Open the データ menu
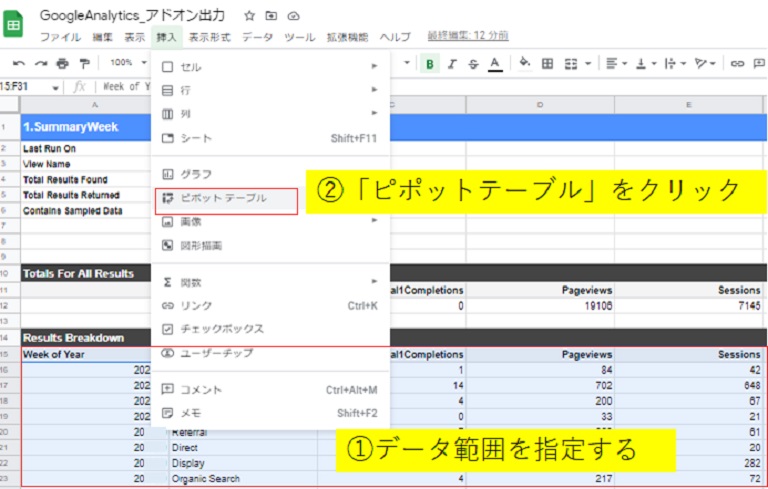768x489 pixels. 257,37
